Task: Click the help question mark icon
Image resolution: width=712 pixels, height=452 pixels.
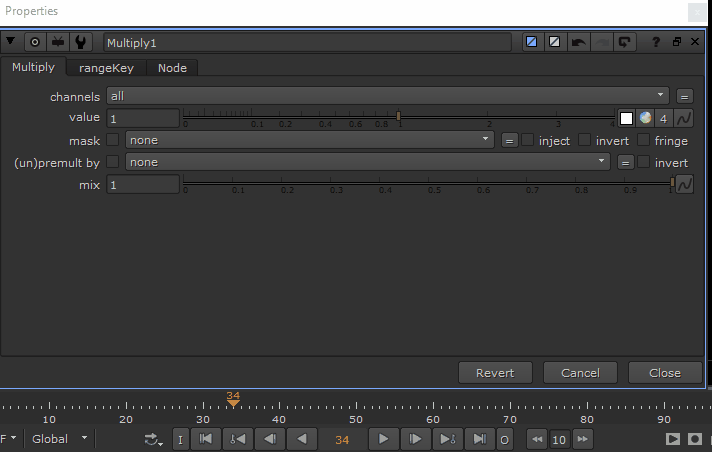Action: click(x=656, y=43)
